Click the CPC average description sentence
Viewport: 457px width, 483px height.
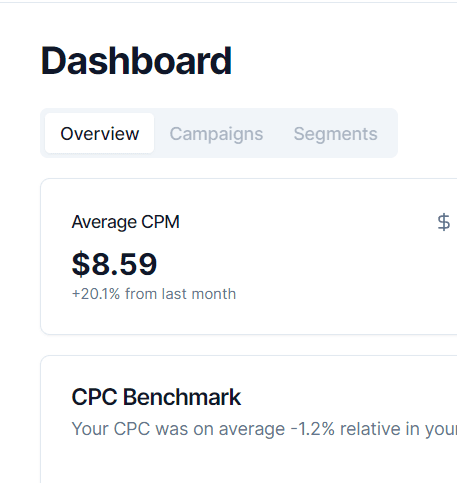(x=264, y=429)
